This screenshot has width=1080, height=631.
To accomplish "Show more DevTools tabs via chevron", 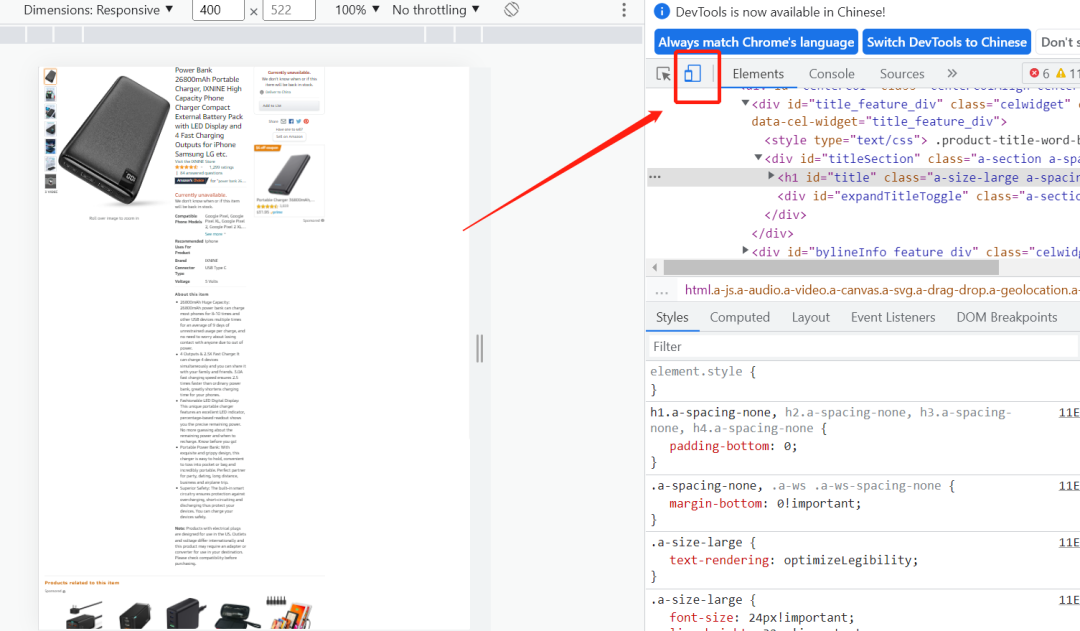I will [x=952, y=73].
